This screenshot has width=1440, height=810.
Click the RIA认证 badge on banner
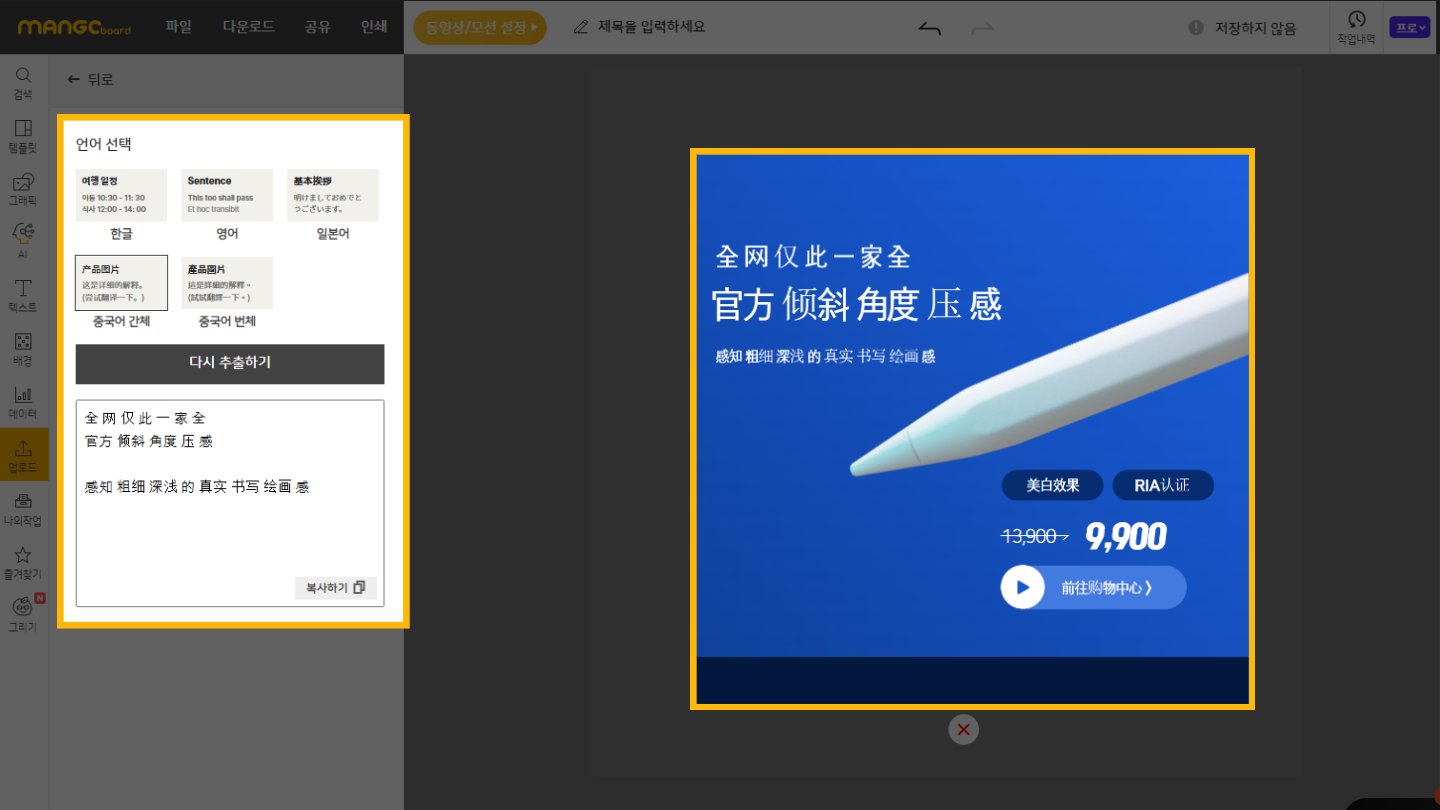(1163, 486)
